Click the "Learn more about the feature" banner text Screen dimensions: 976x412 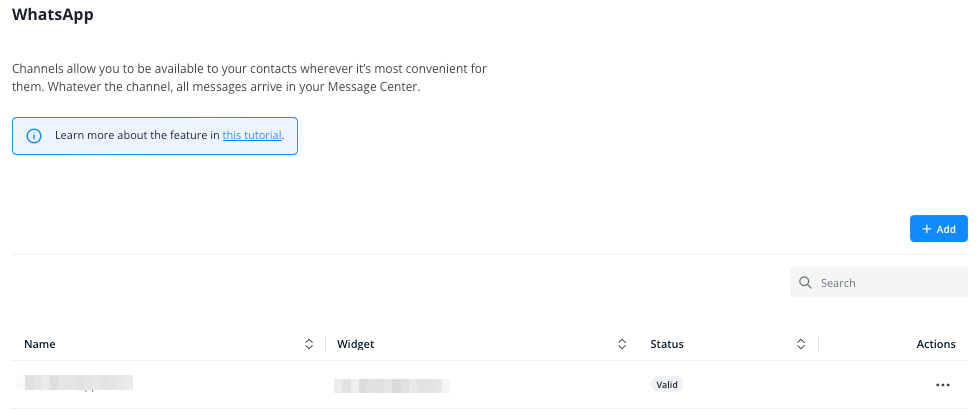click(x=137, y=135)
